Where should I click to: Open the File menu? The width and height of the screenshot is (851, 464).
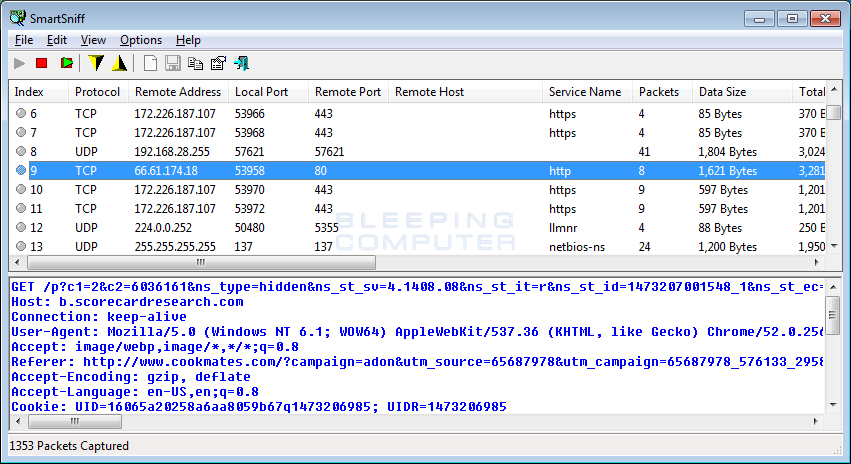(x=24, y=40)
